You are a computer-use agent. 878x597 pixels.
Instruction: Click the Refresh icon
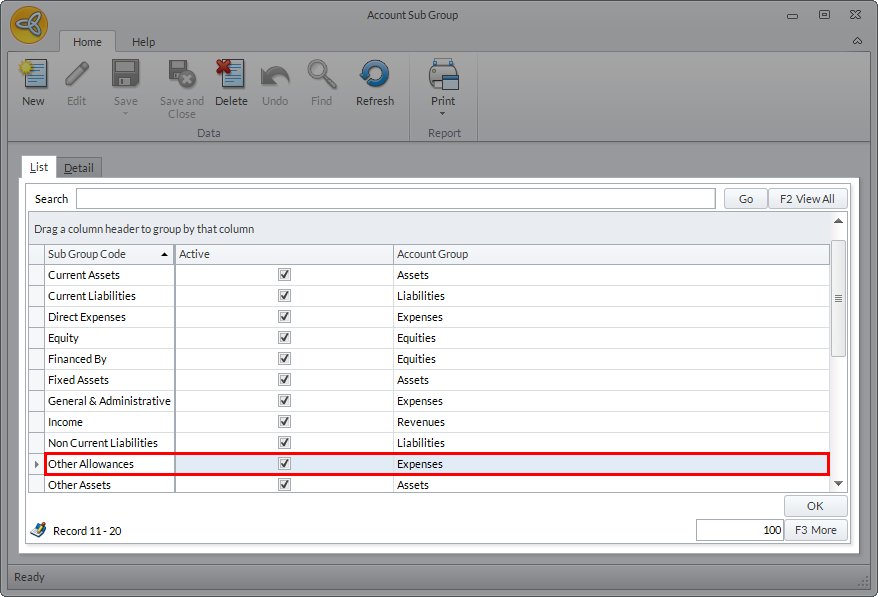click(375, 76)
